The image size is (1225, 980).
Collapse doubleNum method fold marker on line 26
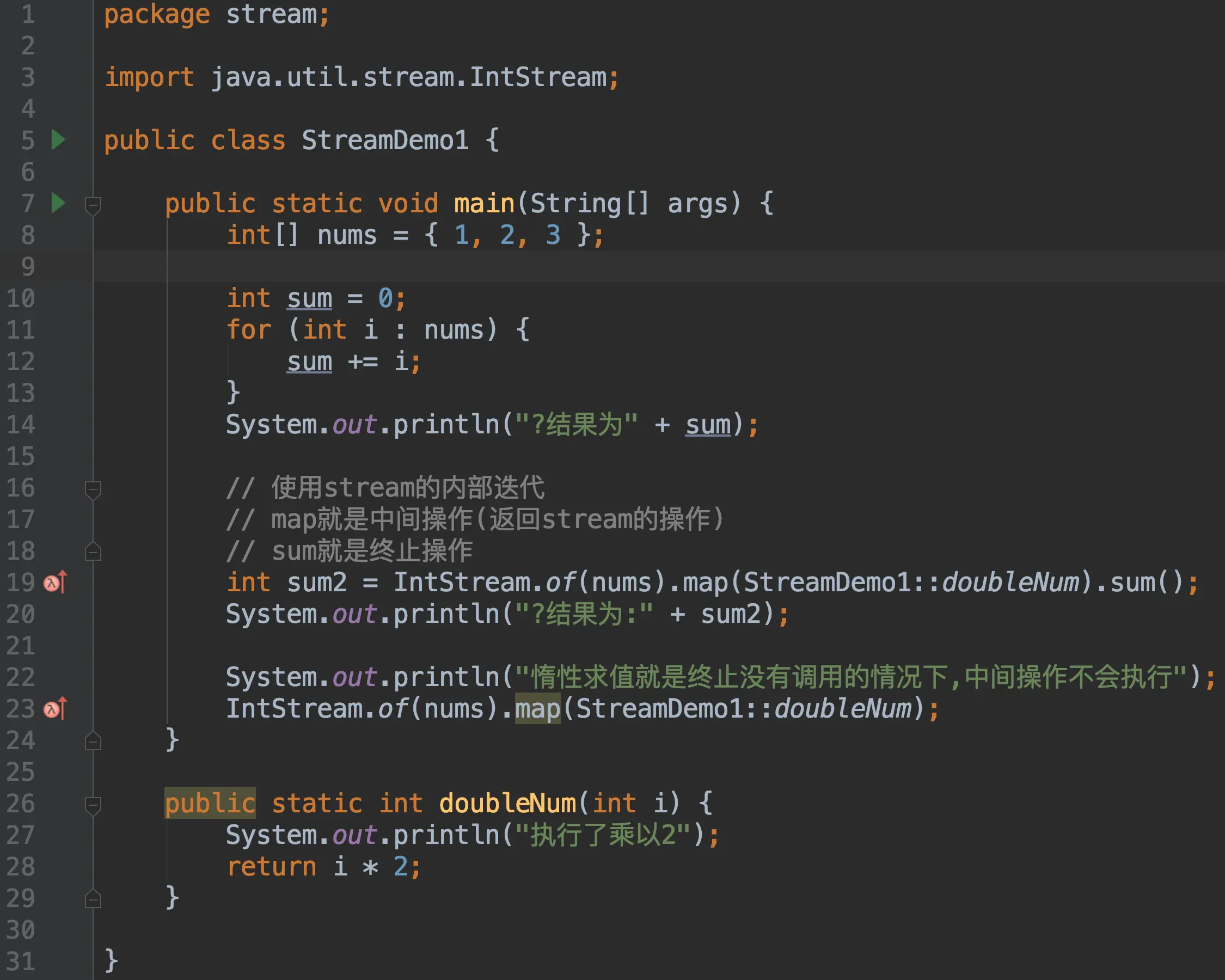point(93,805)
